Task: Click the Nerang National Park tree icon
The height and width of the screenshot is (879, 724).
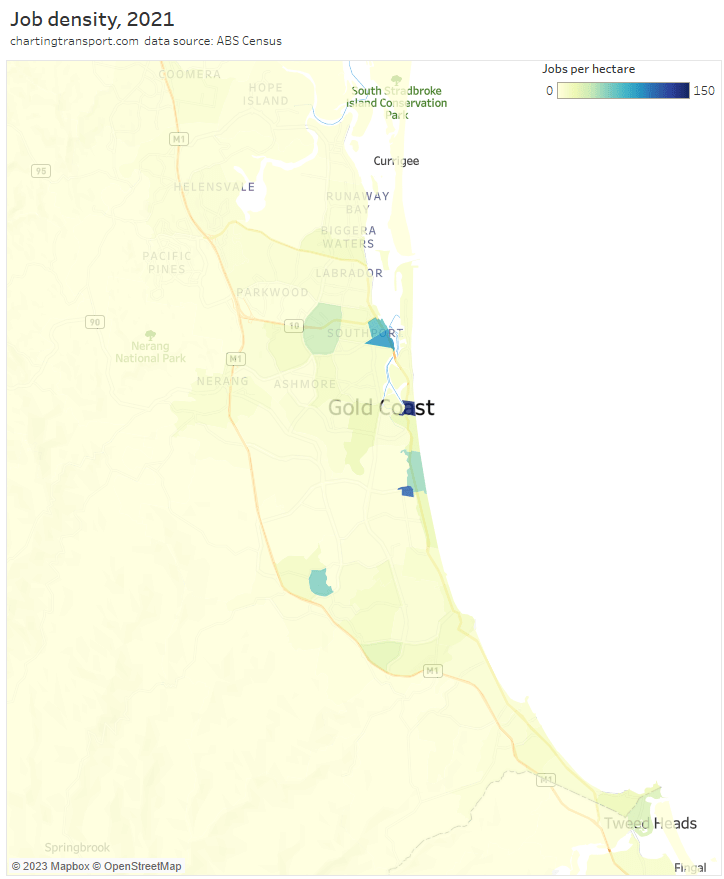Action: 151,335
